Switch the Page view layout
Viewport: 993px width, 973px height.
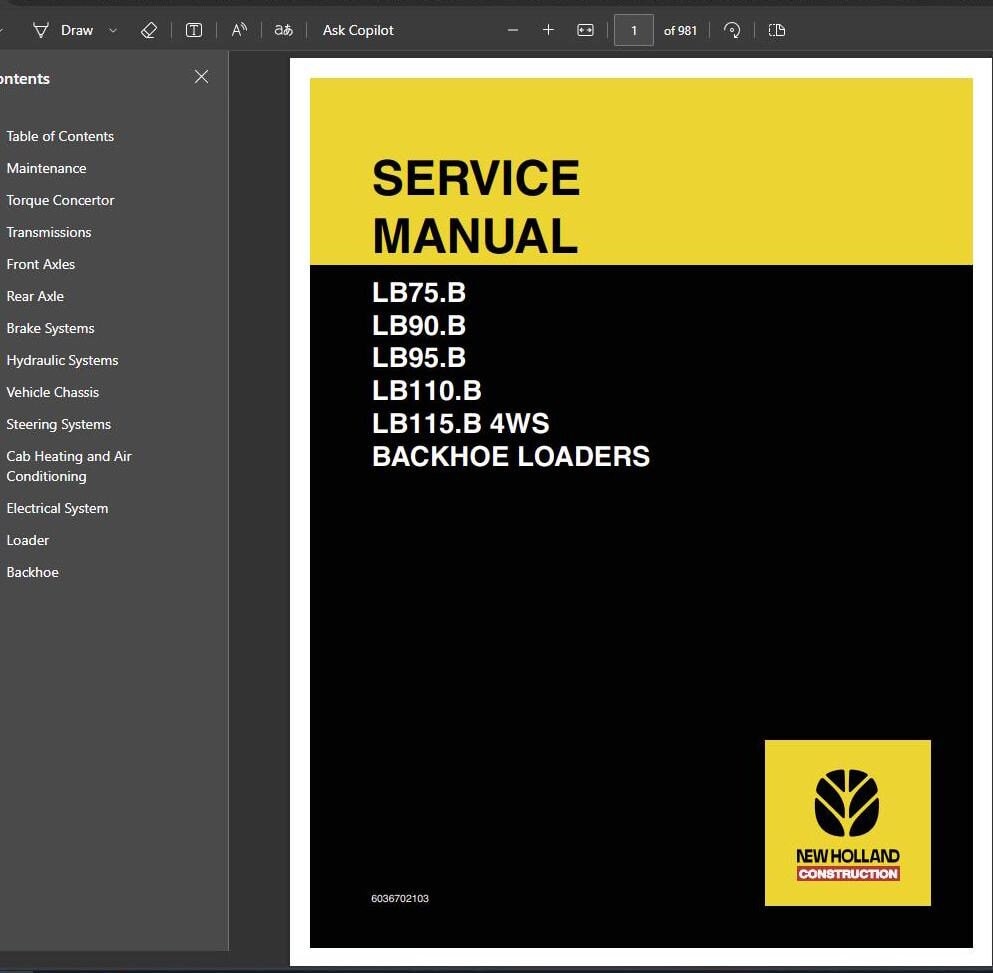coord(777,30)
